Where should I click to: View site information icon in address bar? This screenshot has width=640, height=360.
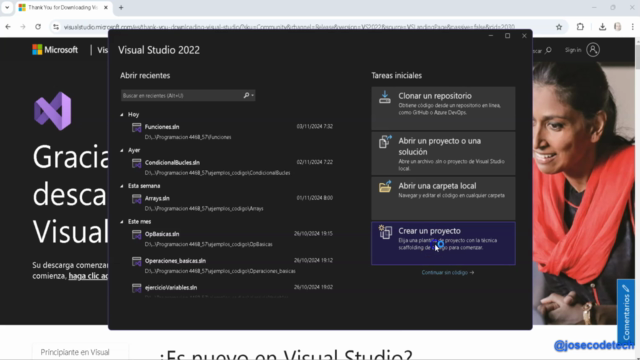[56, 27]
